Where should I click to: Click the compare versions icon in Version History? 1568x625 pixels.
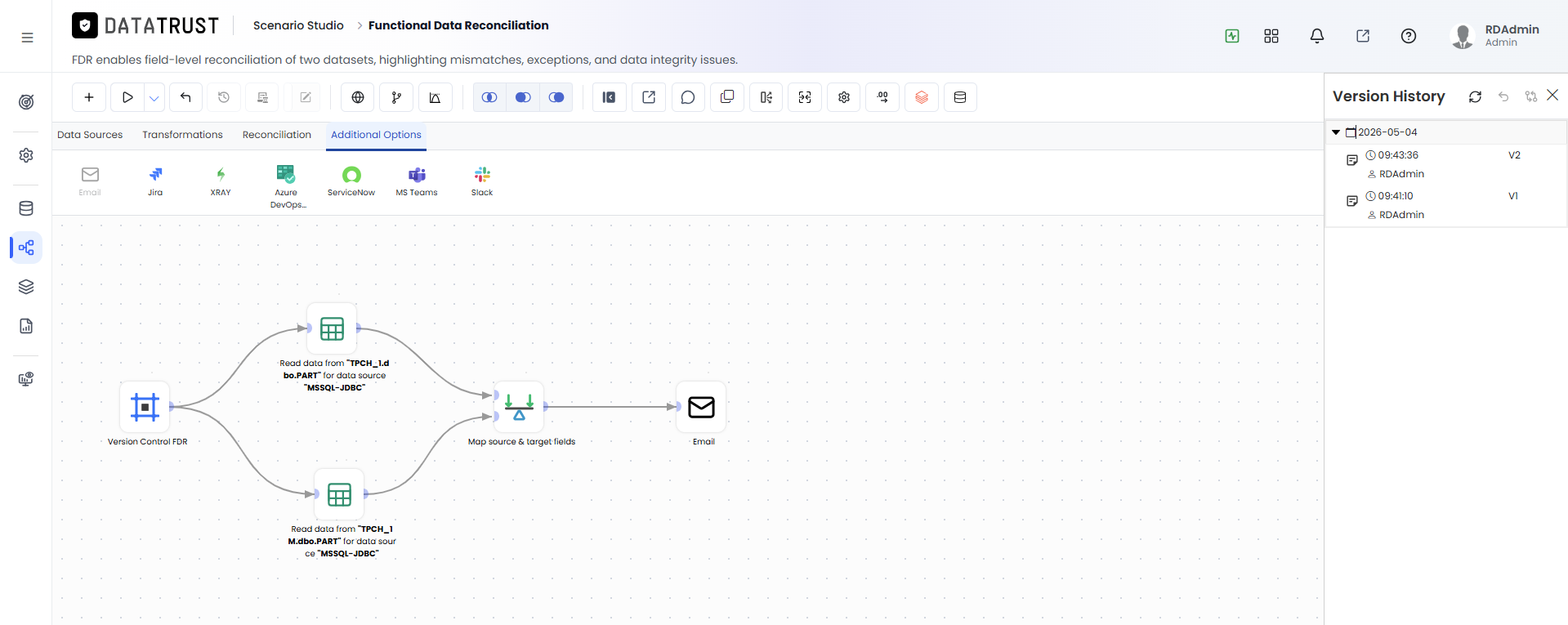(x=1530, y=96)
